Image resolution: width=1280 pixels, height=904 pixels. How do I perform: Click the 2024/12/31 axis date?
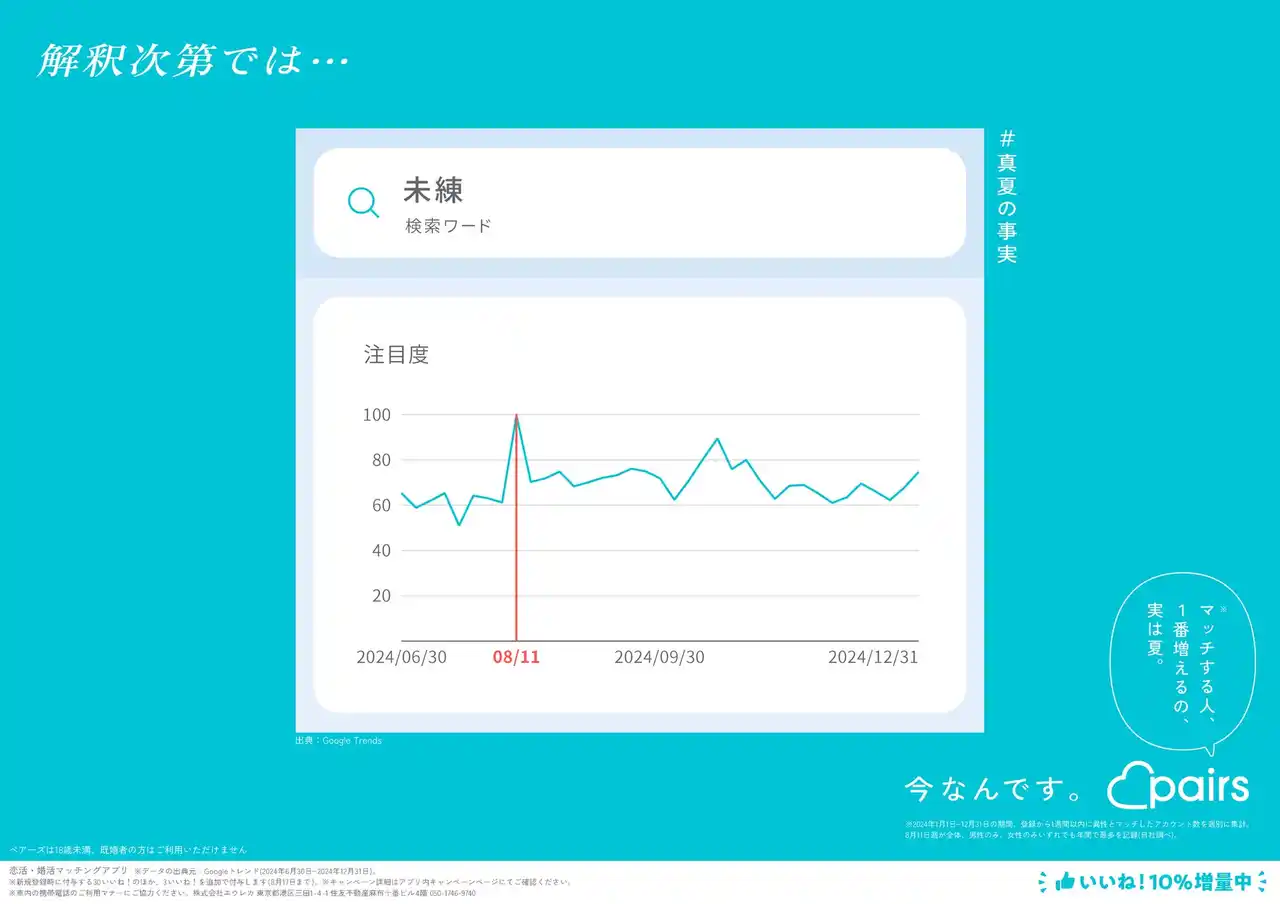click(x=872, y=657)
